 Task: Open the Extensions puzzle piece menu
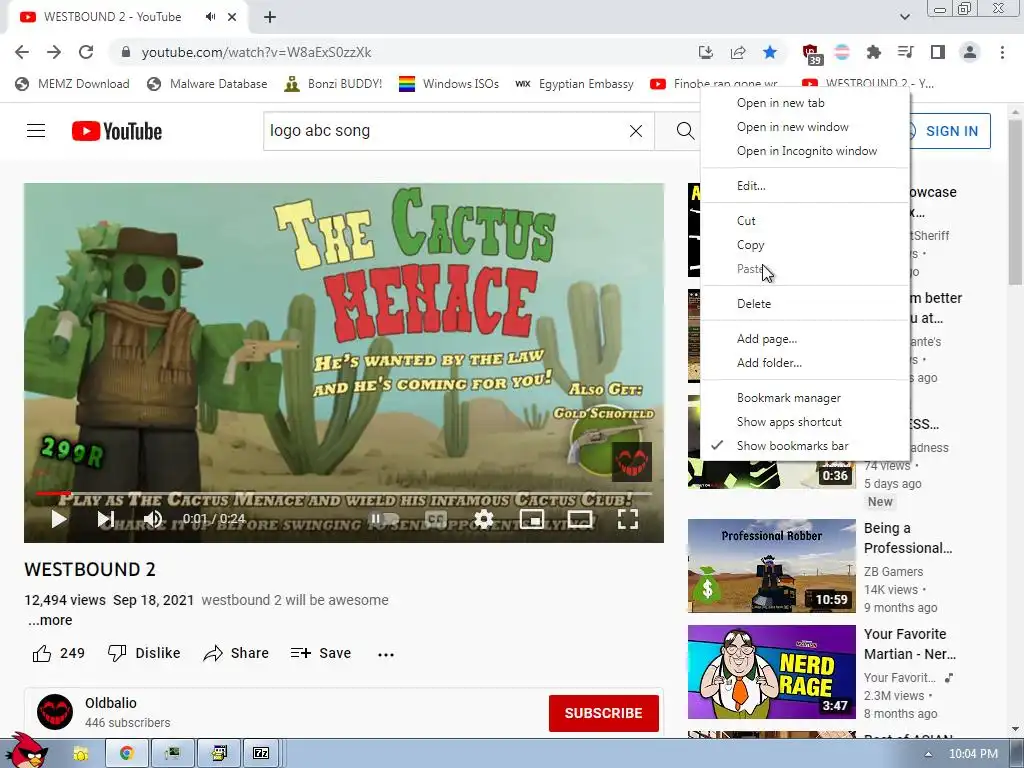(873, 52)
